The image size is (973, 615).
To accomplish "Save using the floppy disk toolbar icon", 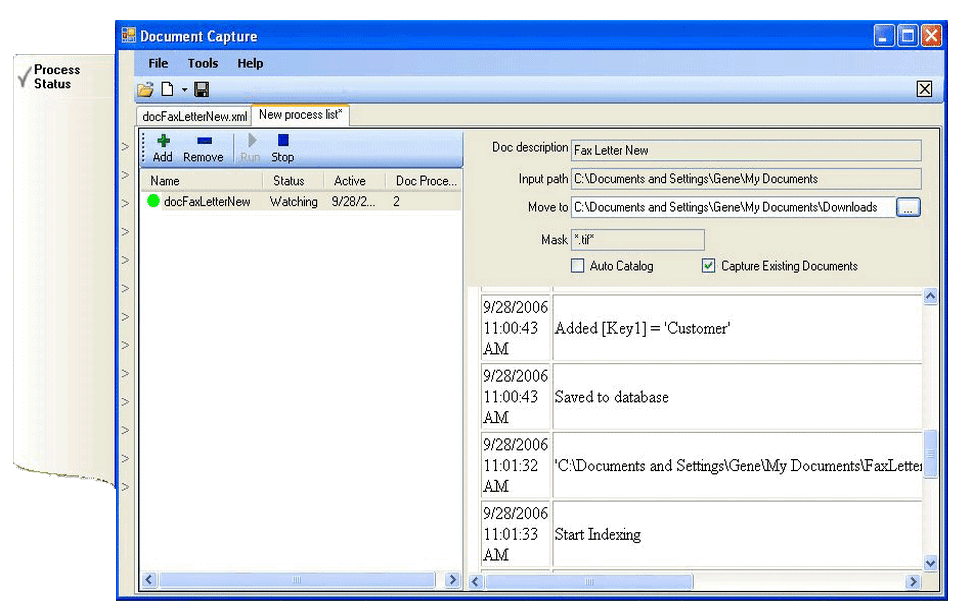I will pos(201,89).
